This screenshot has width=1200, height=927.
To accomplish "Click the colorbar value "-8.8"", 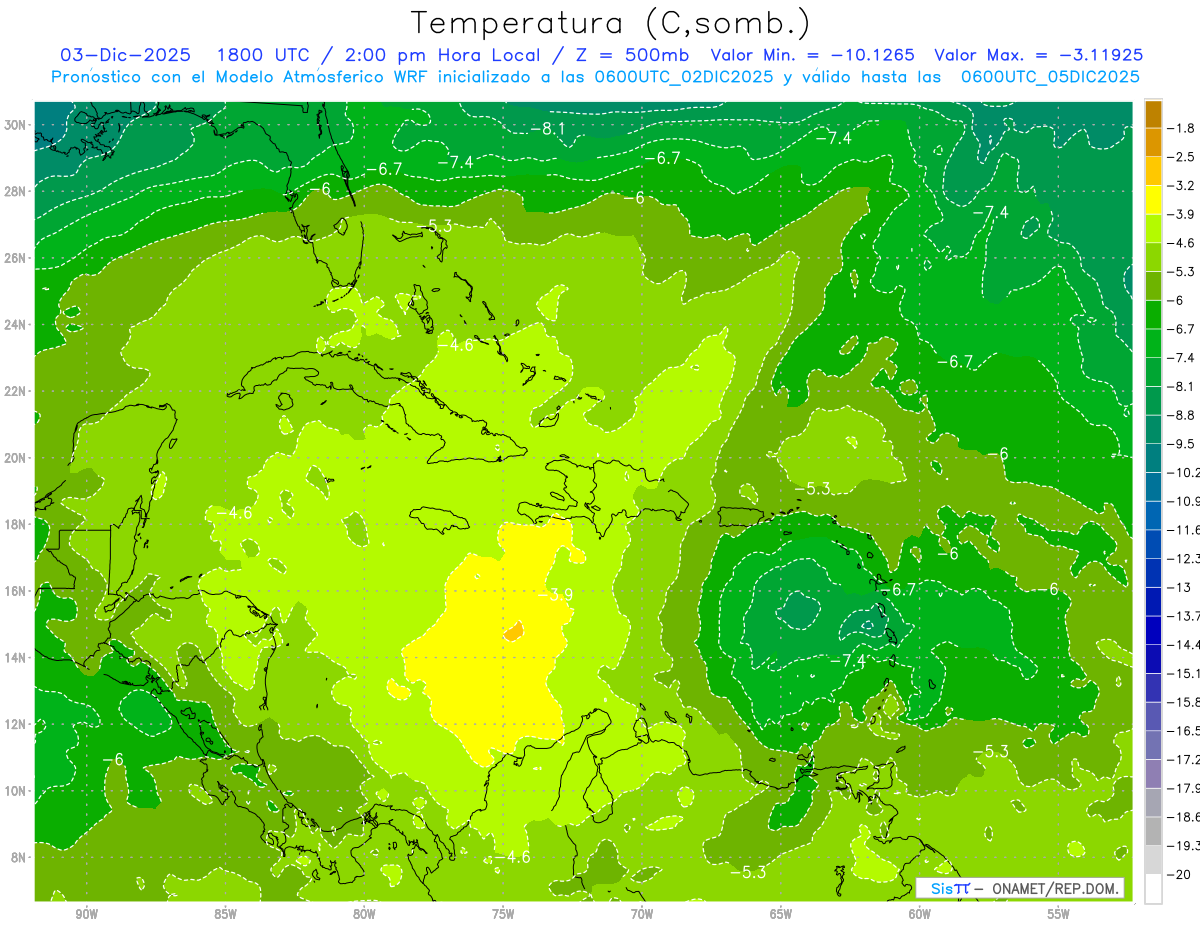I will [x=1181, y=415].
